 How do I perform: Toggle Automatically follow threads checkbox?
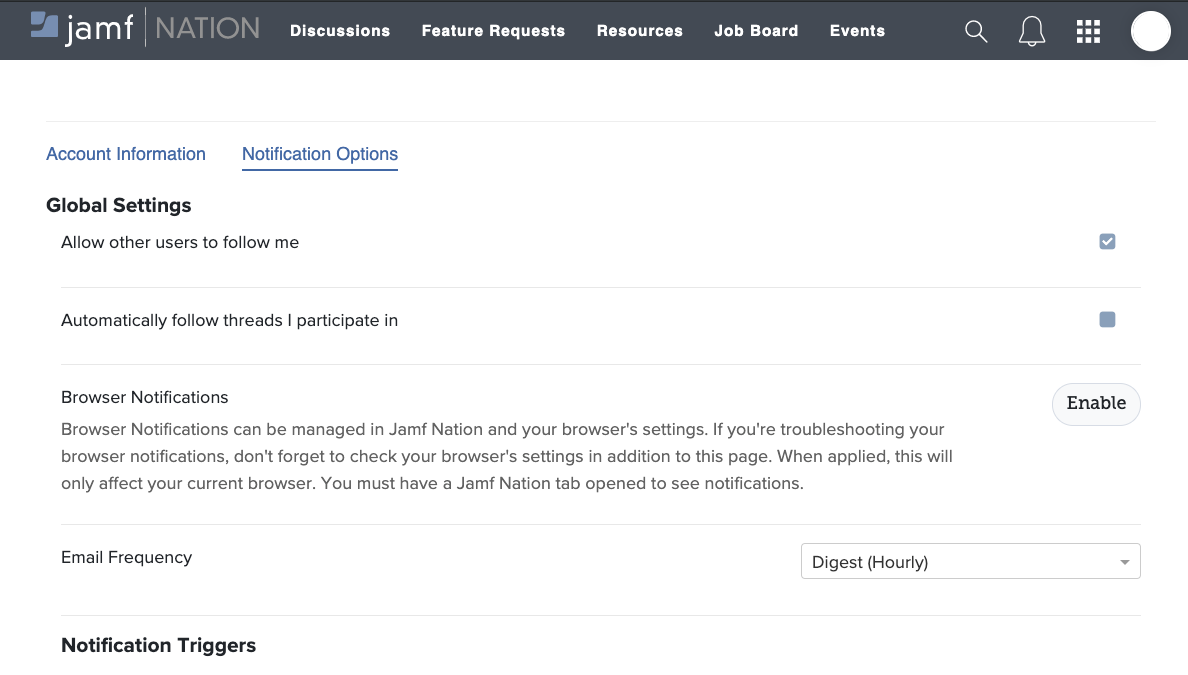coord(1107,320)
